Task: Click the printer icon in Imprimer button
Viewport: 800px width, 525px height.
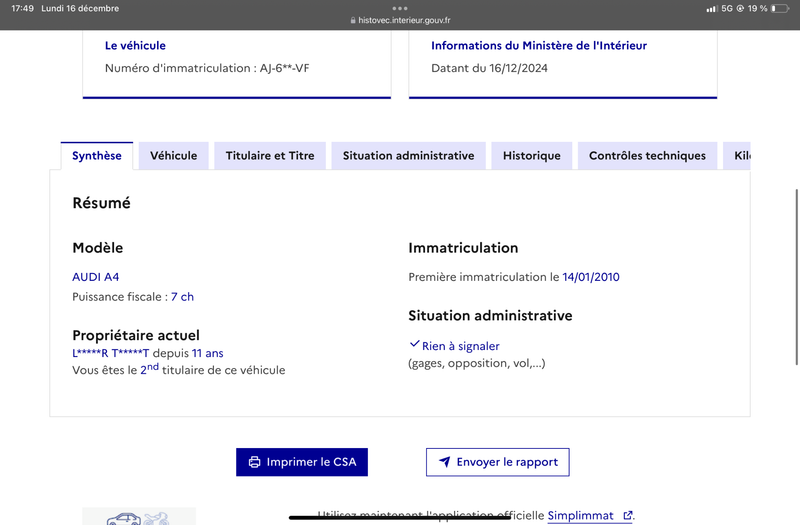Action: (x=254, y=462)
